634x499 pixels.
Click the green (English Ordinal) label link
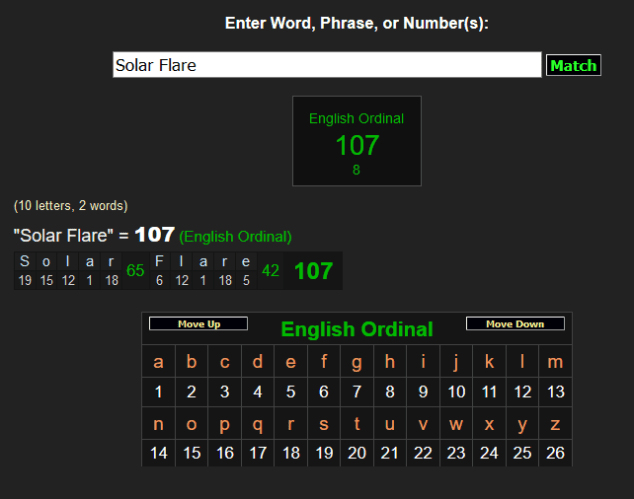click(235, 237)
